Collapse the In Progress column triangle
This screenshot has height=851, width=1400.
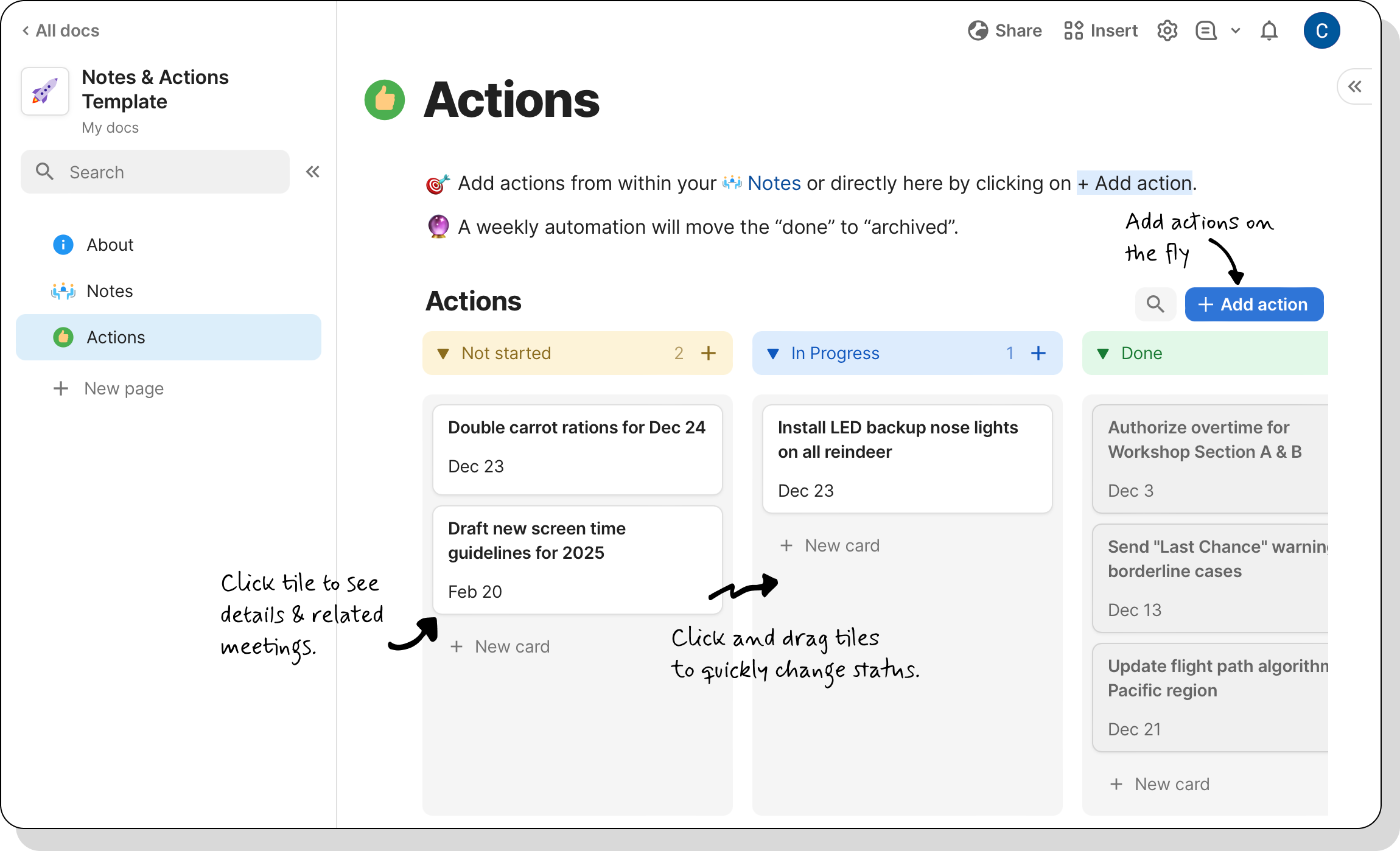tap(773, 354)
